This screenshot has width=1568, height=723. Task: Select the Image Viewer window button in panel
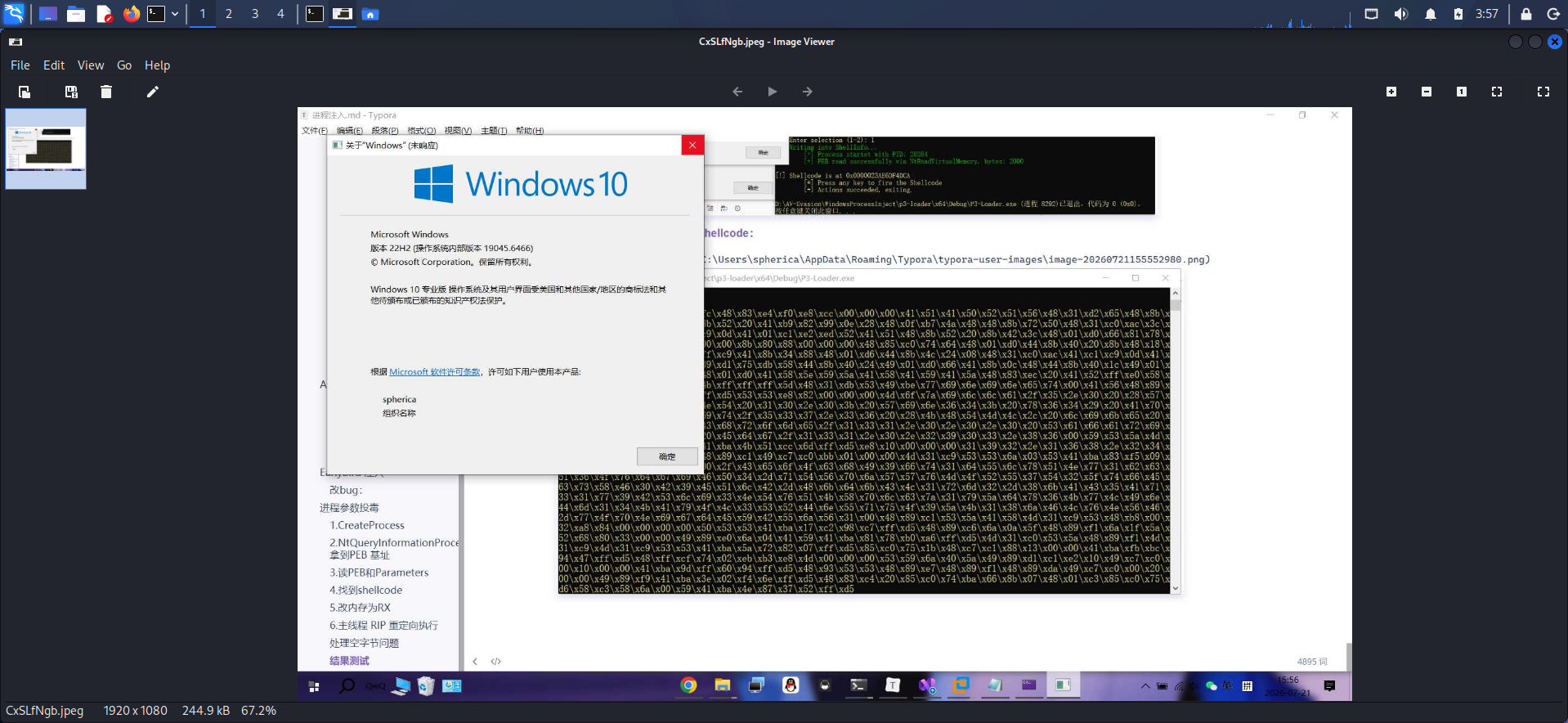pyautogui.click(x=343, y=14)
